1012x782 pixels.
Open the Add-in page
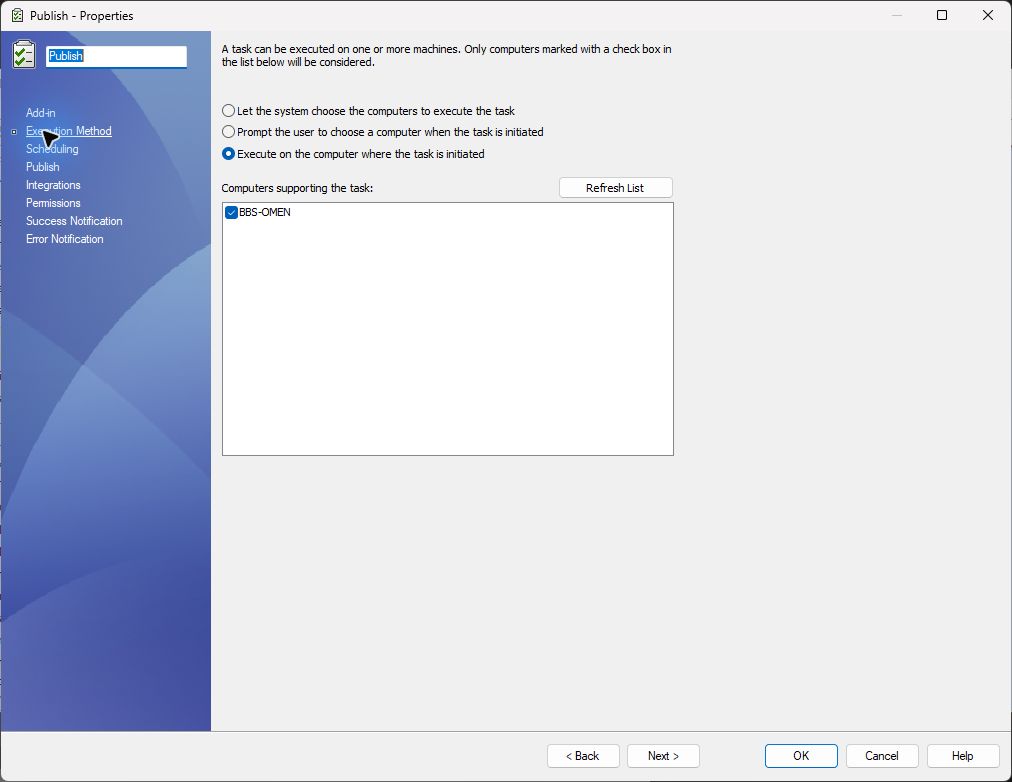41,113
